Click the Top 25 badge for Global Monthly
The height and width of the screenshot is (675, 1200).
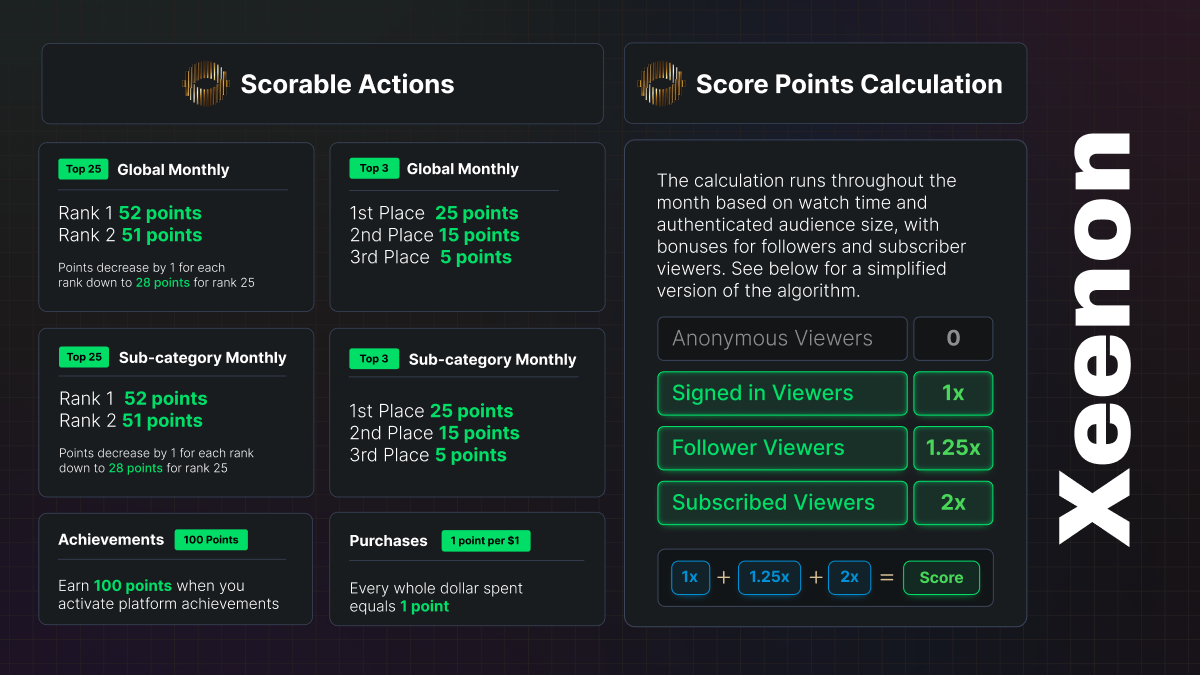coord(83,169)
